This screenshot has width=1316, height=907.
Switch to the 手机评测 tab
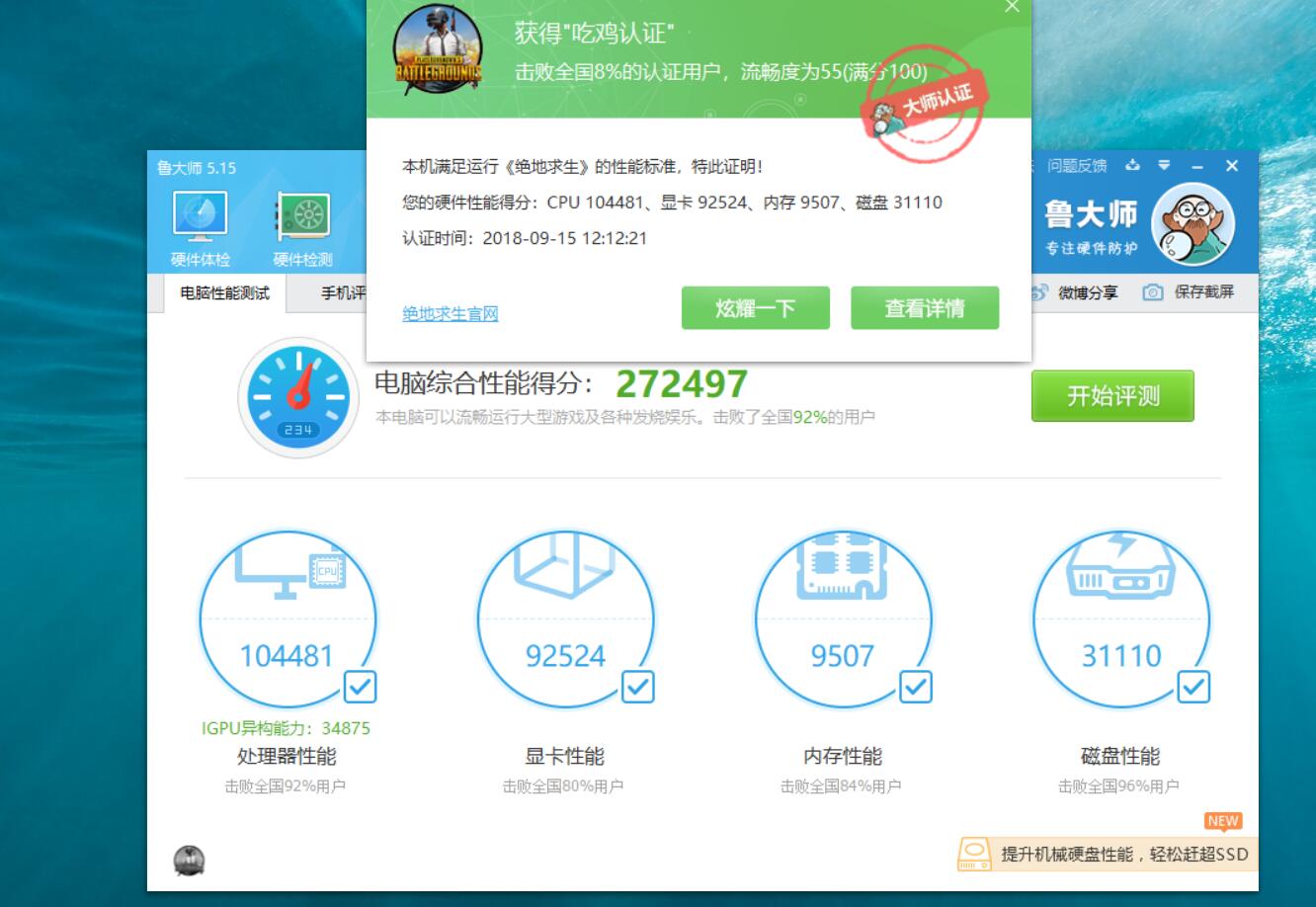tap(351, 293)
